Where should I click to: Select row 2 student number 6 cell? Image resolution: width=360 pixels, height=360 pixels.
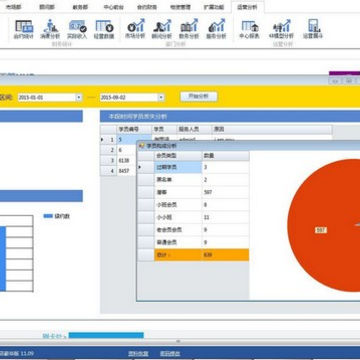[127, 150]
